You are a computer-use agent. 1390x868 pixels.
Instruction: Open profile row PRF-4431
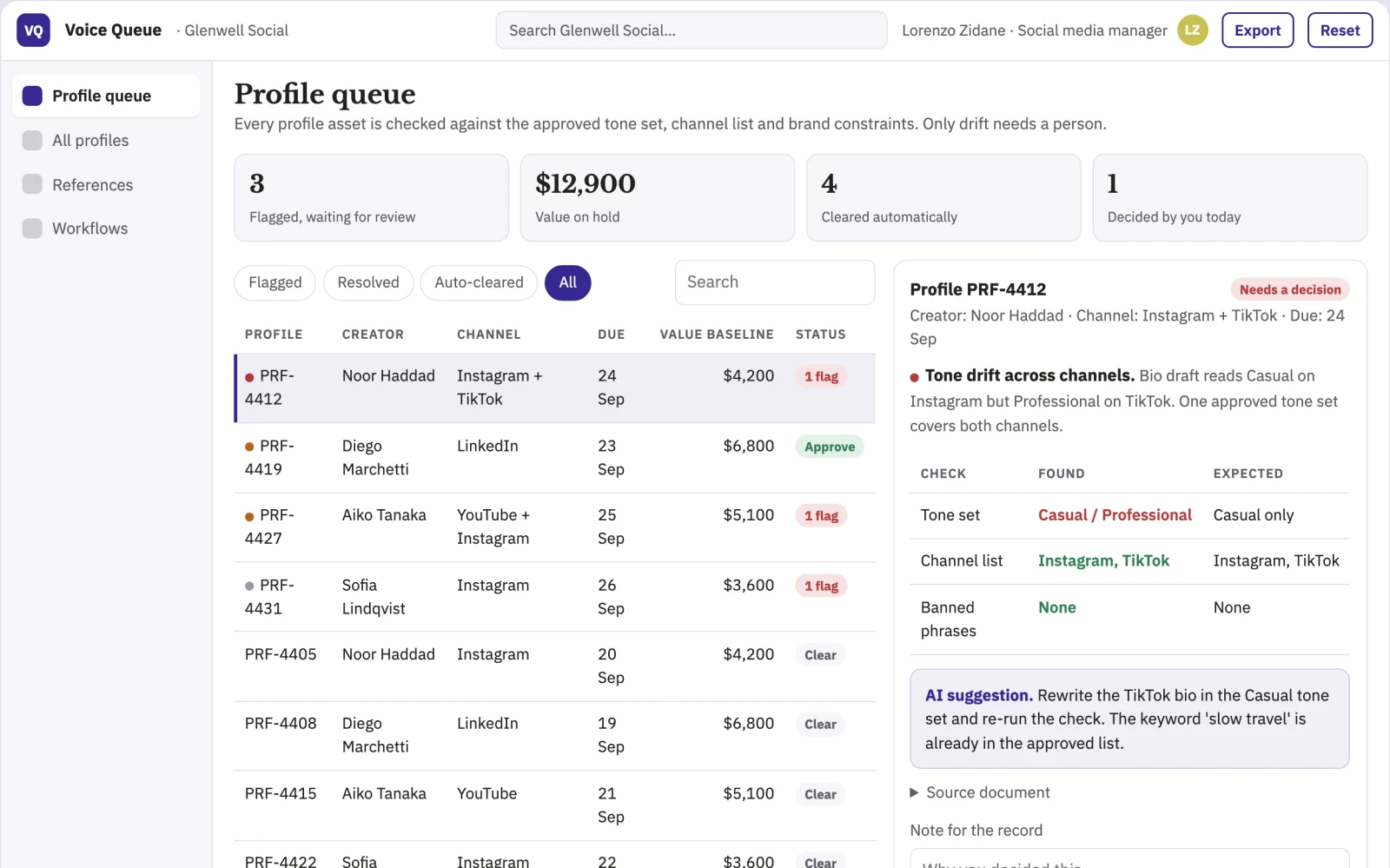[x=554, y=597]
